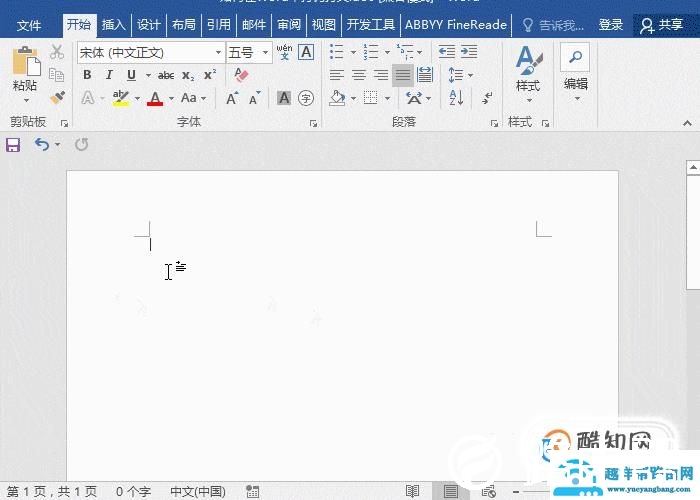Apply text effects outlined A
The height and width of the screenshot is (500, 700).
click(88, 98)
